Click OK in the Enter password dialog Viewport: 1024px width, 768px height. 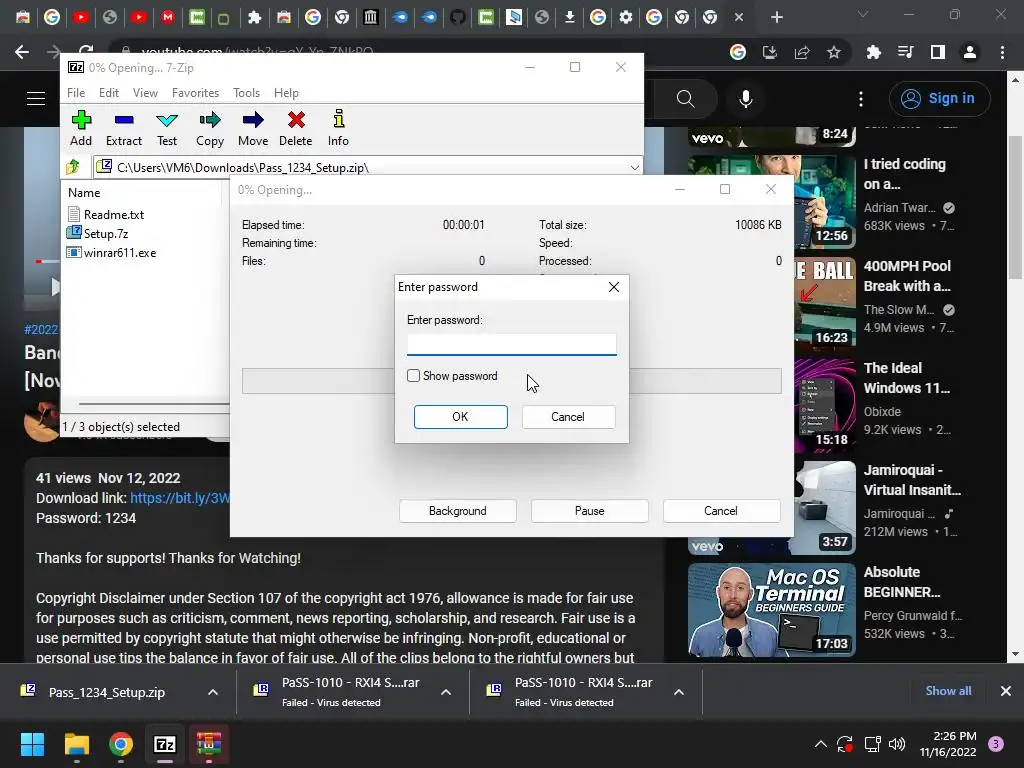(460, 417)
